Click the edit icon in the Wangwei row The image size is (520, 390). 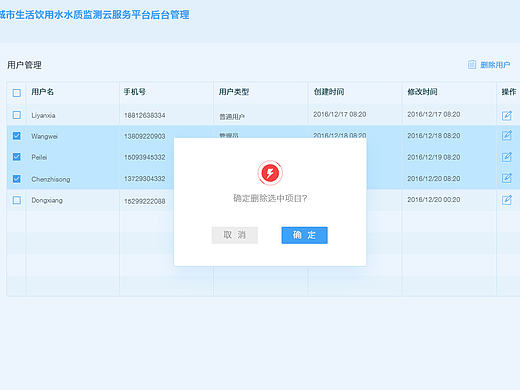(x=507, y=135)
